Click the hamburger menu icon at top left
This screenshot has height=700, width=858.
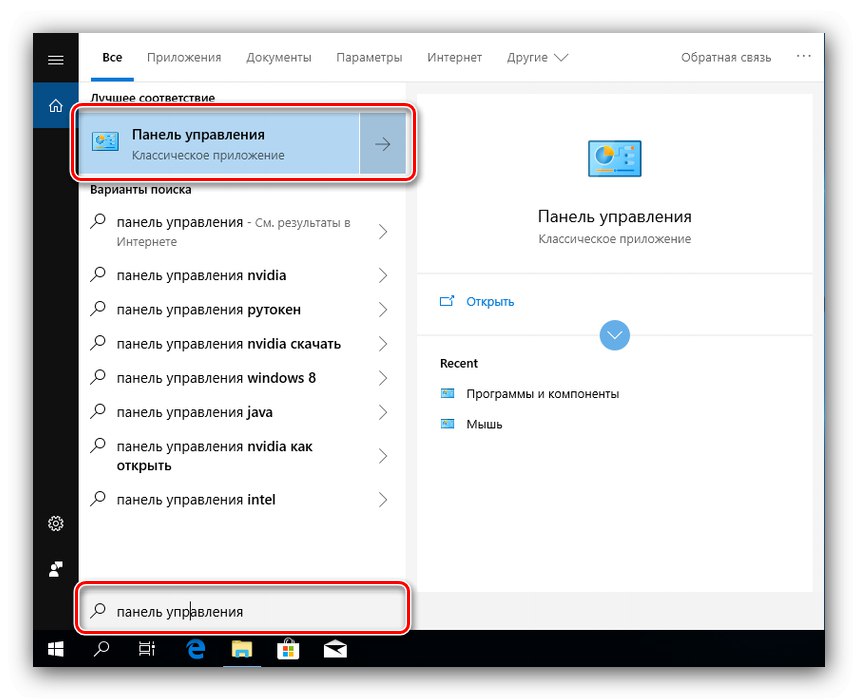(x=55, y=57)
